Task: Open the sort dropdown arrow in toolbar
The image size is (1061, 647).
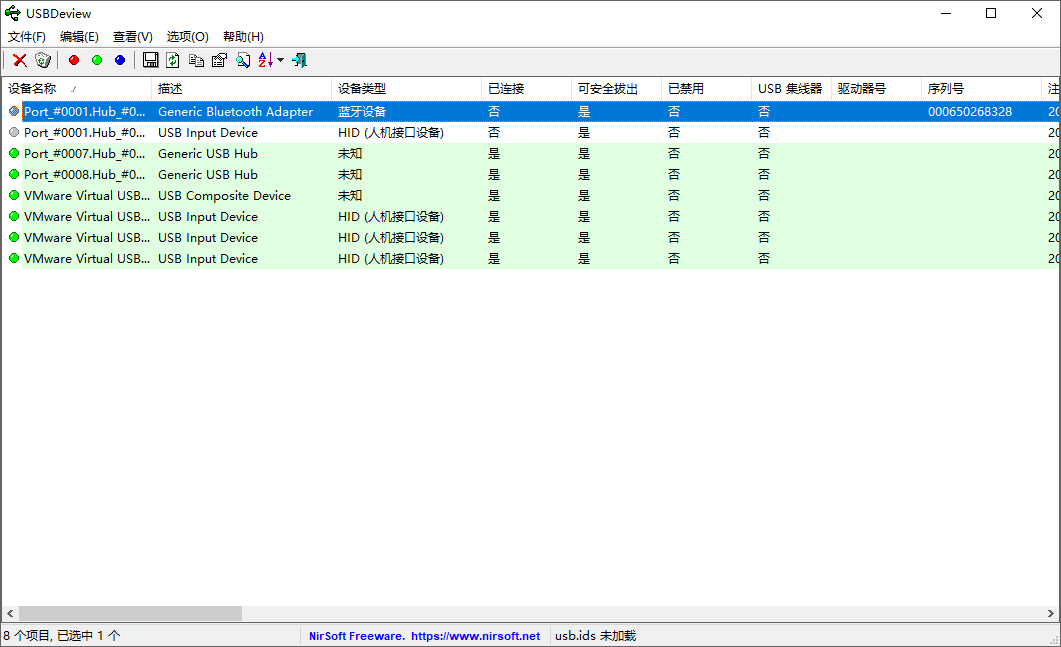Action: [280, 60]
